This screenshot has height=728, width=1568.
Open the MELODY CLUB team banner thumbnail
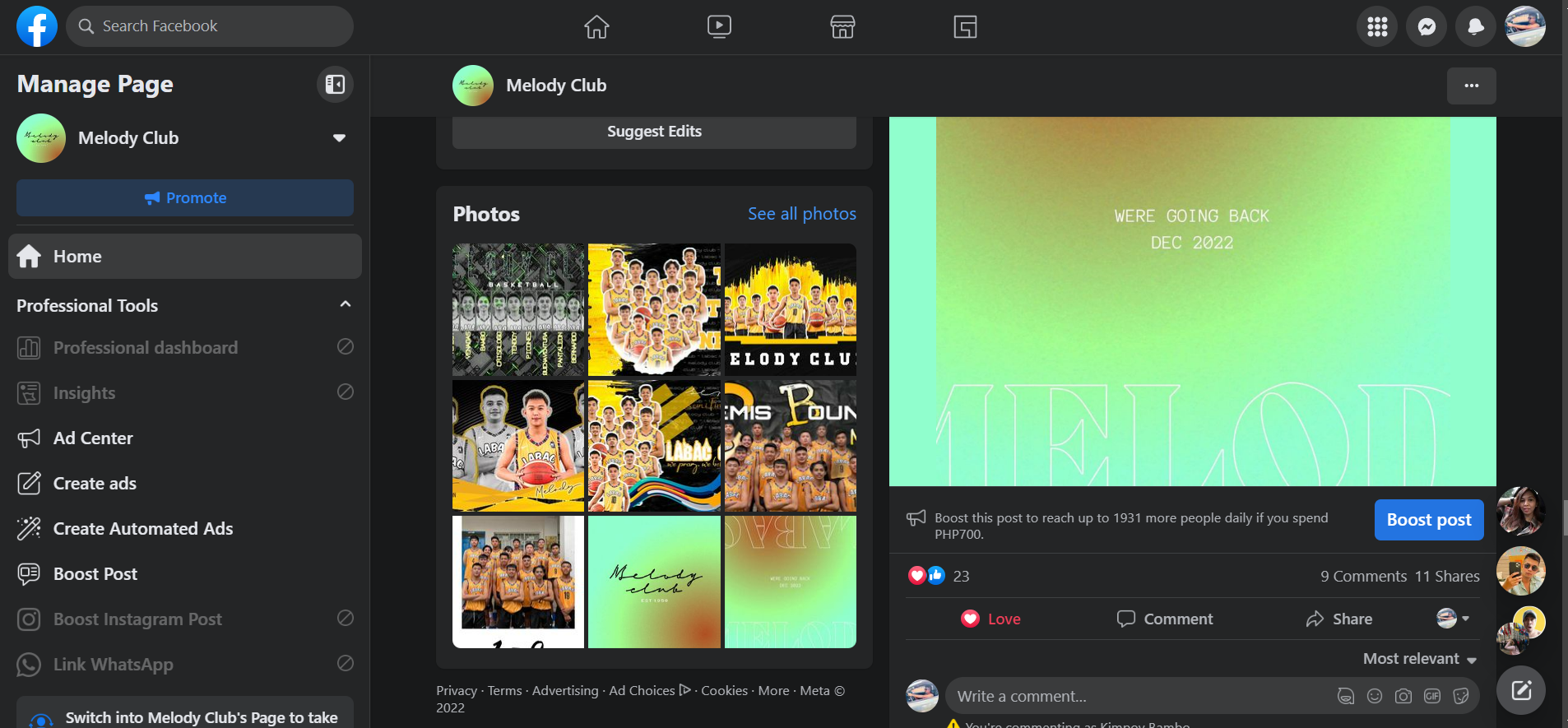click(x=791, y=309)
